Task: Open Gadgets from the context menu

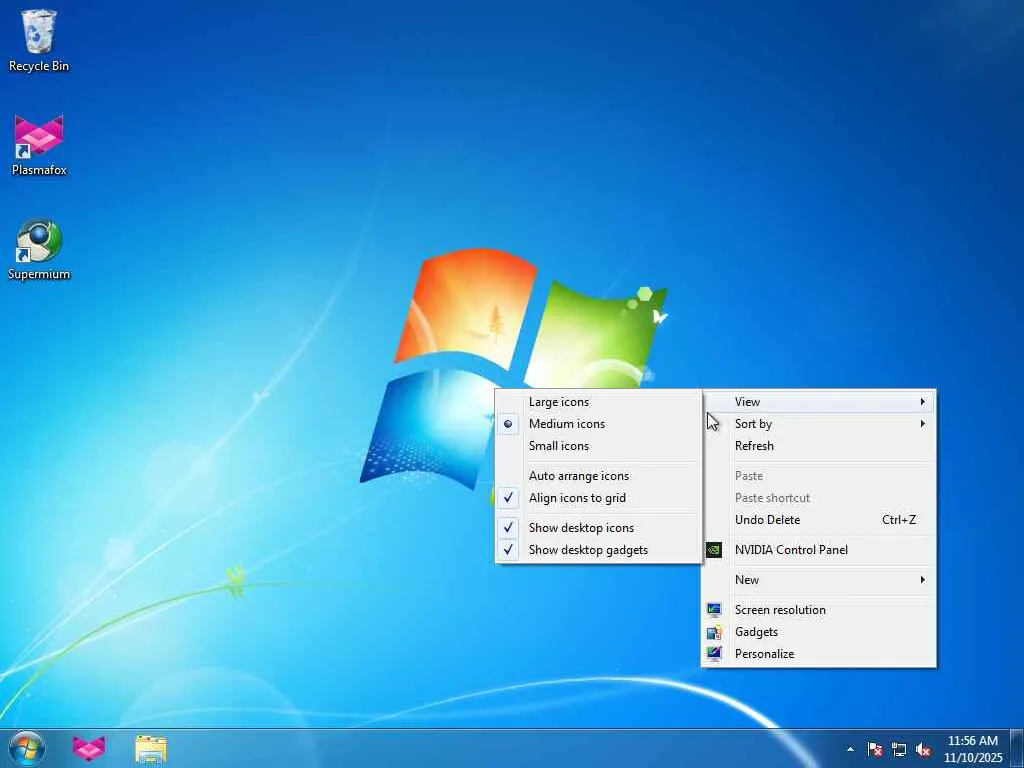Action: [818, 632]
